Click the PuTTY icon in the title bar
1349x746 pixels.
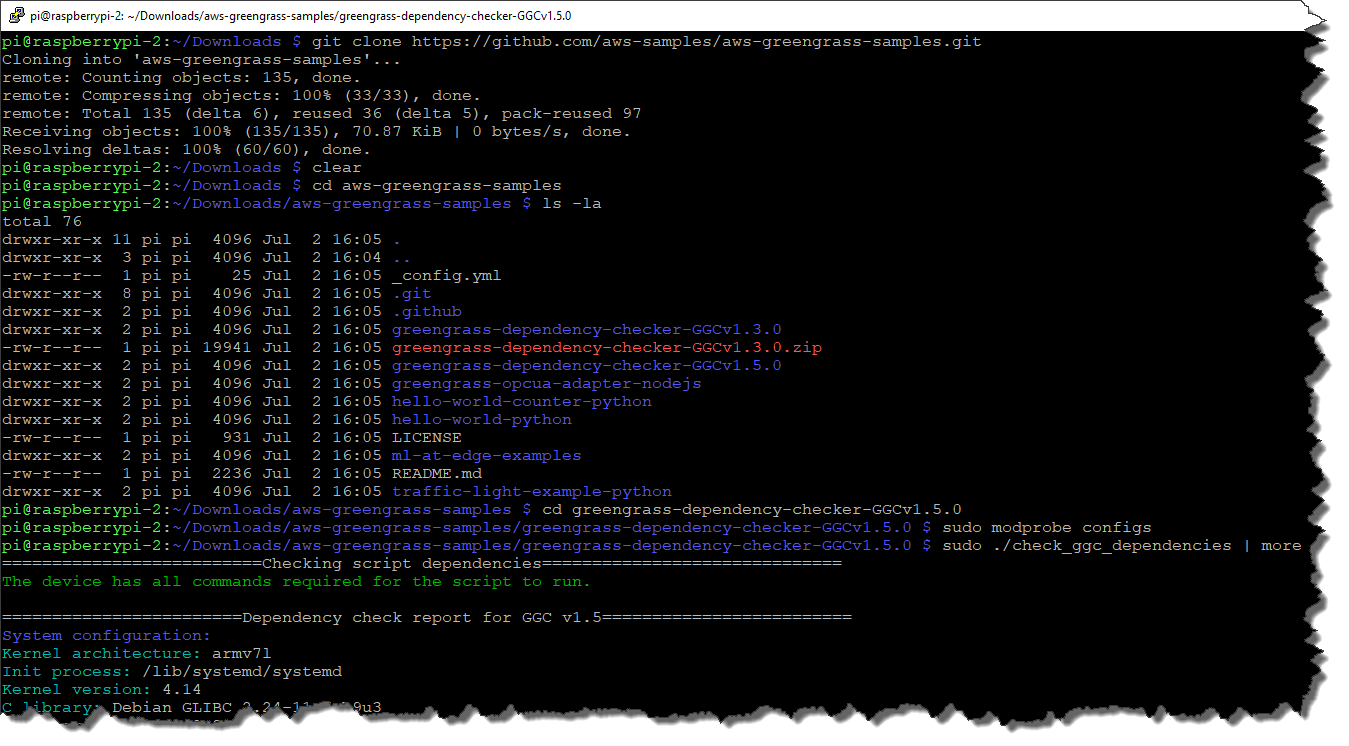click(15, 15)
